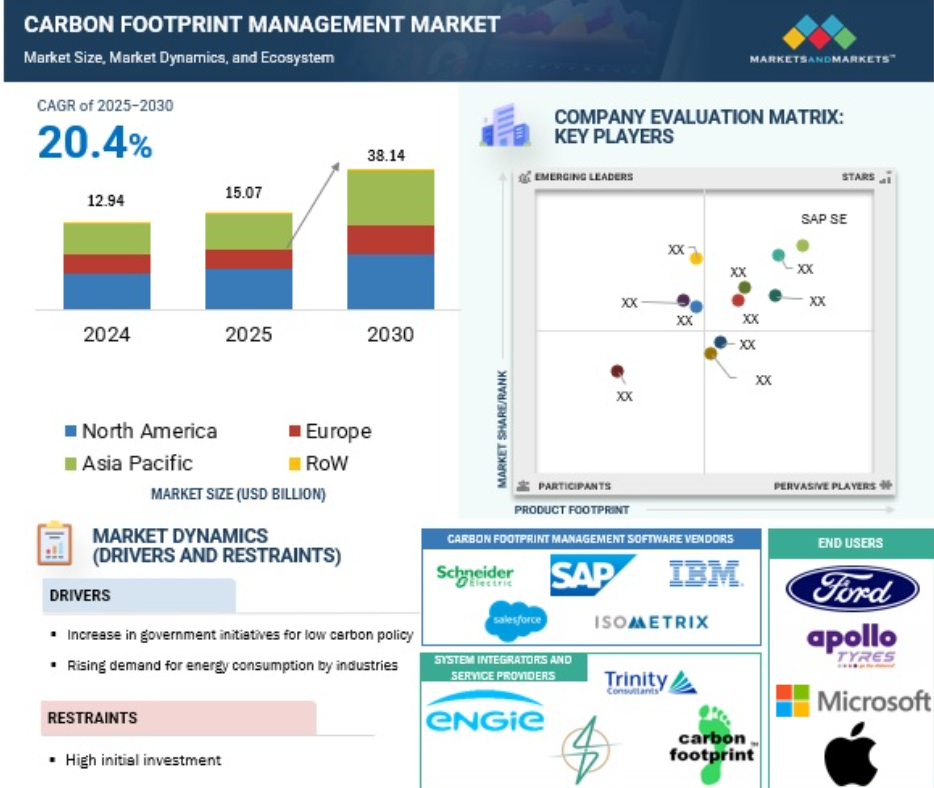Click the "12.94" value above the 2024 bar
934x788 pixels.
(x=106, y=201)
